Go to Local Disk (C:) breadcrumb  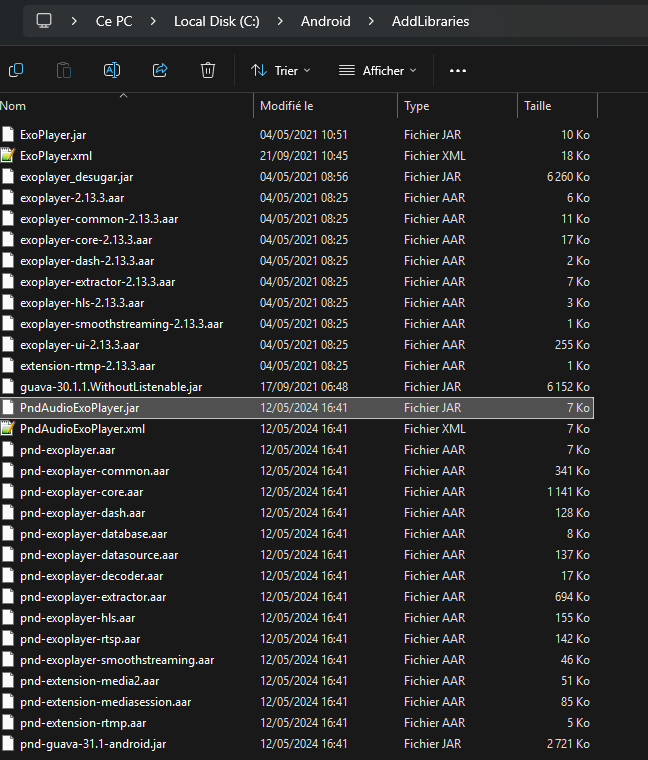pyautogui.click(x=217, y=21)
